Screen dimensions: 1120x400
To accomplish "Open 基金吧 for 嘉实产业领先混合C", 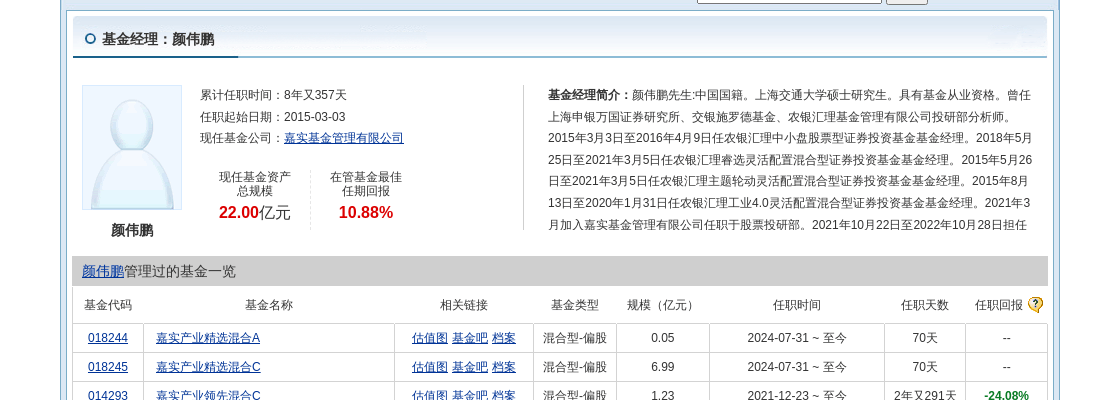I will pyautogui.click(x=470, y=395).
